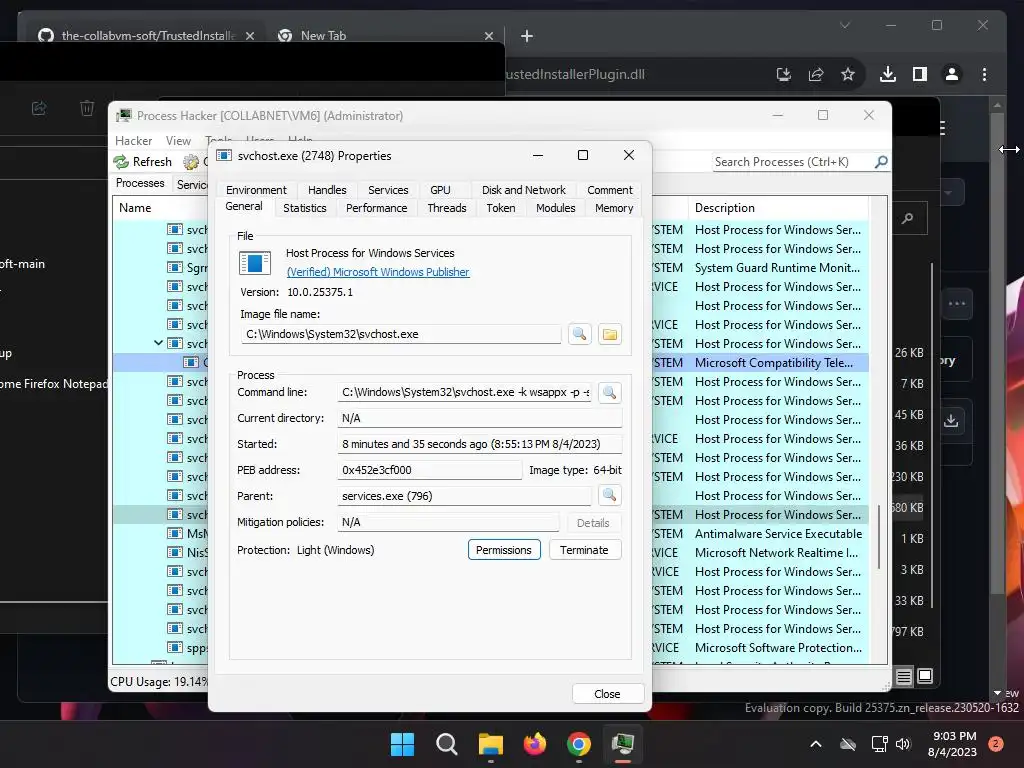Click the volume icon in system tray
1024x768 pixels.
[903, 744]
